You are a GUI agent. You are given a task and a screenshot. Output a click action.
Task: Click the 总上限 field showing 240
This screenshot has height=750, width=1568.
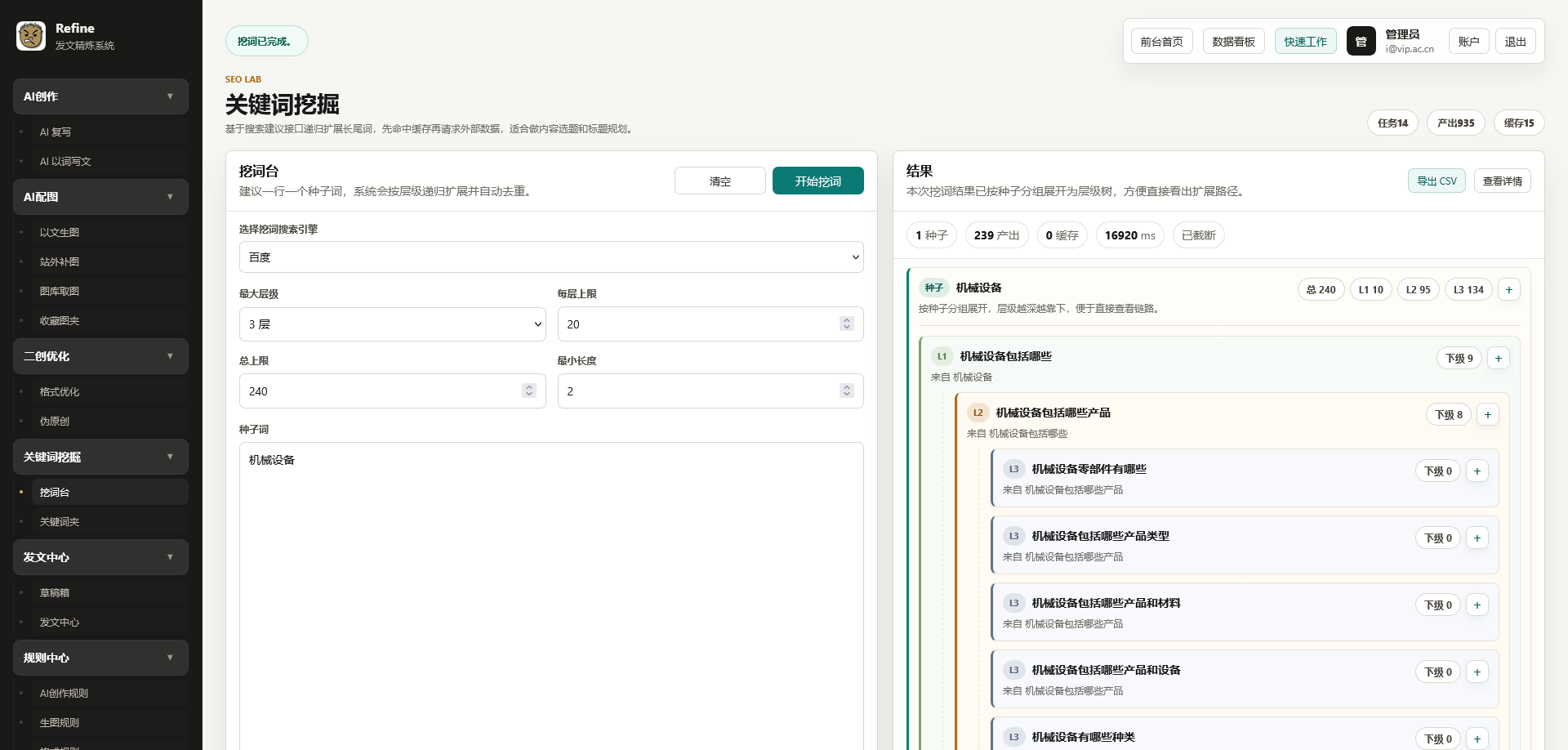[392, 391]
